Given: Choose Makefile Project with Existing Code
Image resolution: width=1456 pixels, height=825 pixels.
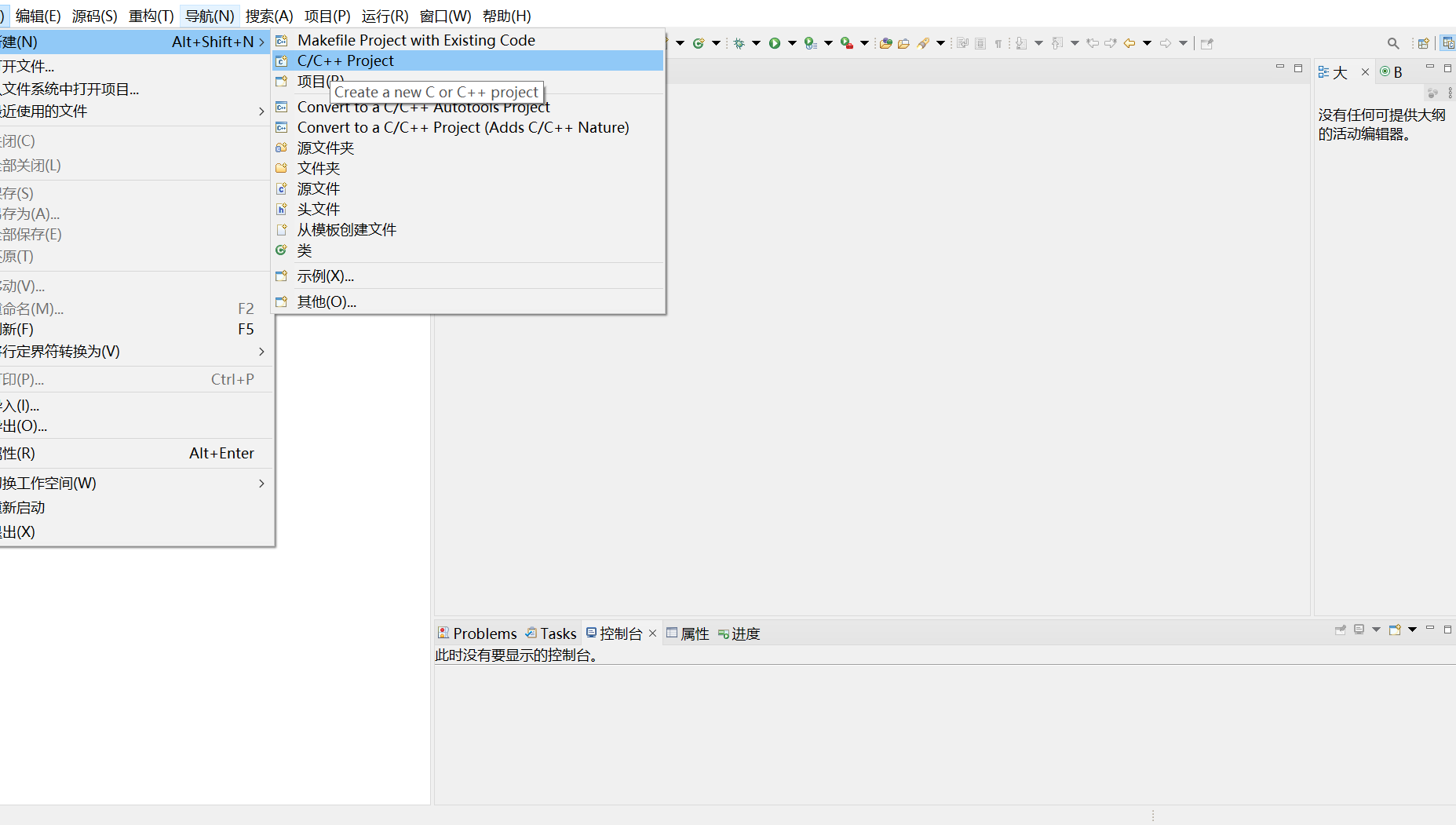Looking at the screenshot, I should tap(416, 39).
